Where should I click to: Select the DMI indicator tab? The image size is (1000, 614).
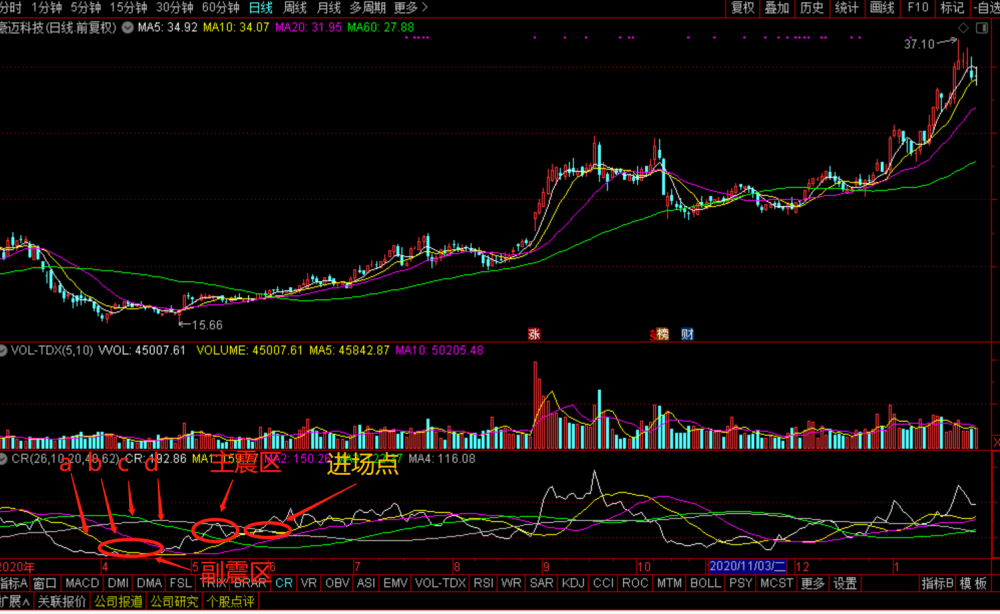point(118,583)
